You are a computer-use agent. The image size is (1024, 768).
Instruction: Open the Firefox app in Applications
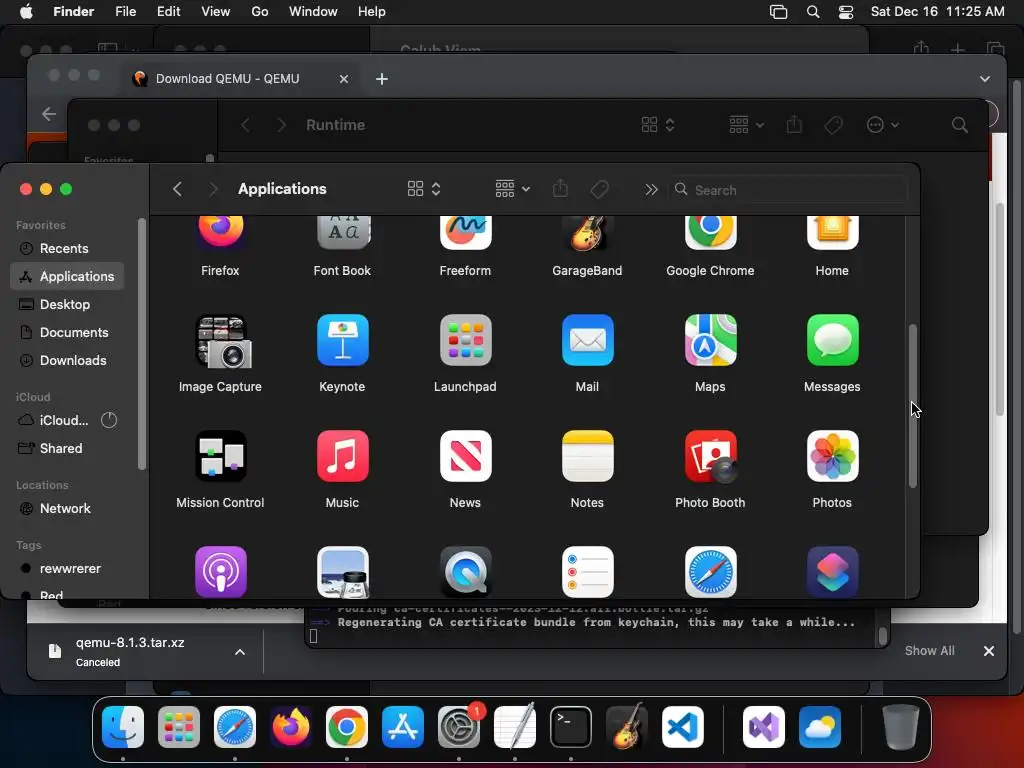point(220,233)
